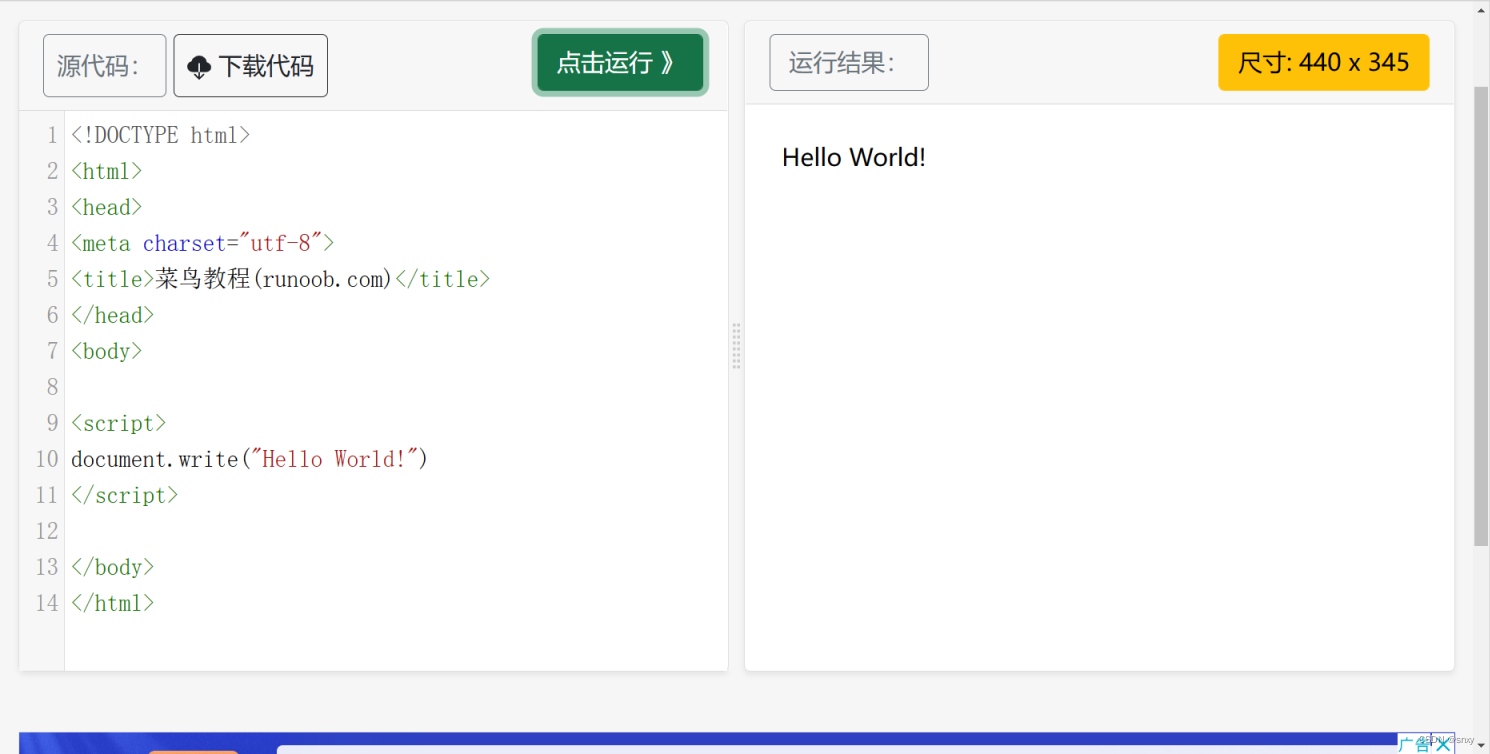The height and width of the screenshot is (754, 1490).
Task: Click the <html> opening tag on line 2
Action: pyautogui.click(x=107, y=171)
